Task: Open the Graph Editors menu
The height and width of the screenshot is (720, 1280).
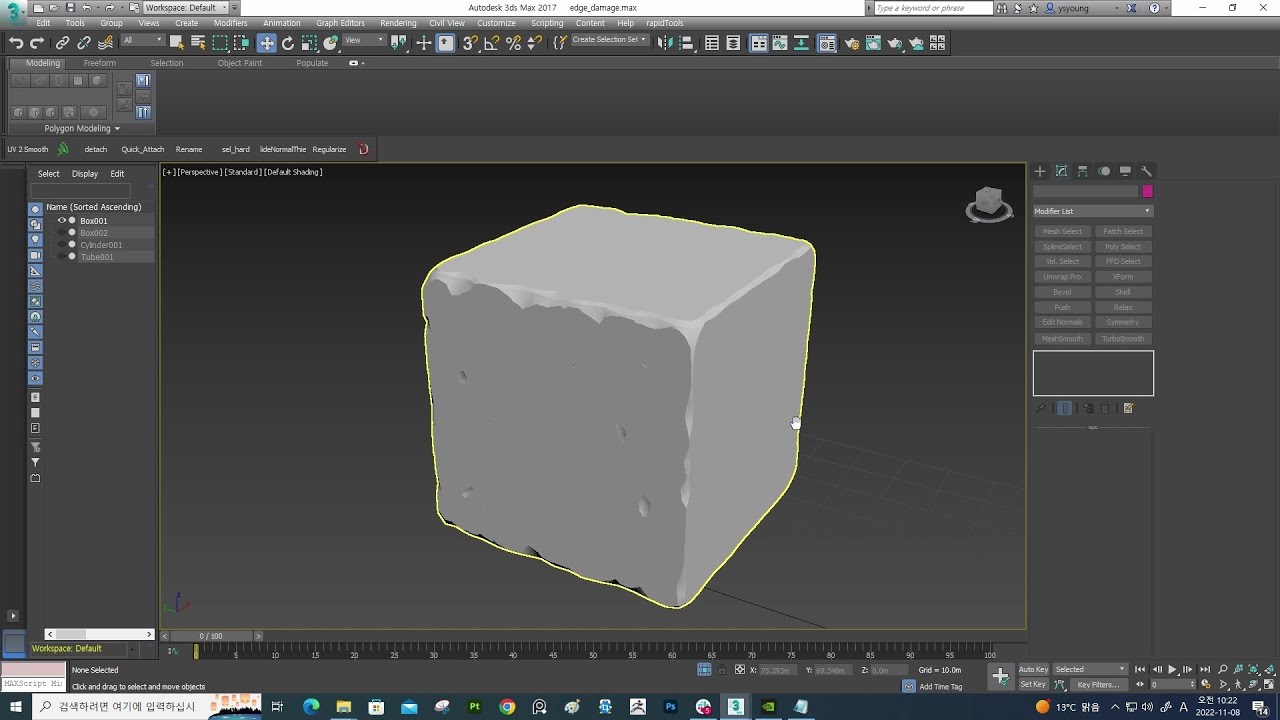Action: (x=340, y=23)
